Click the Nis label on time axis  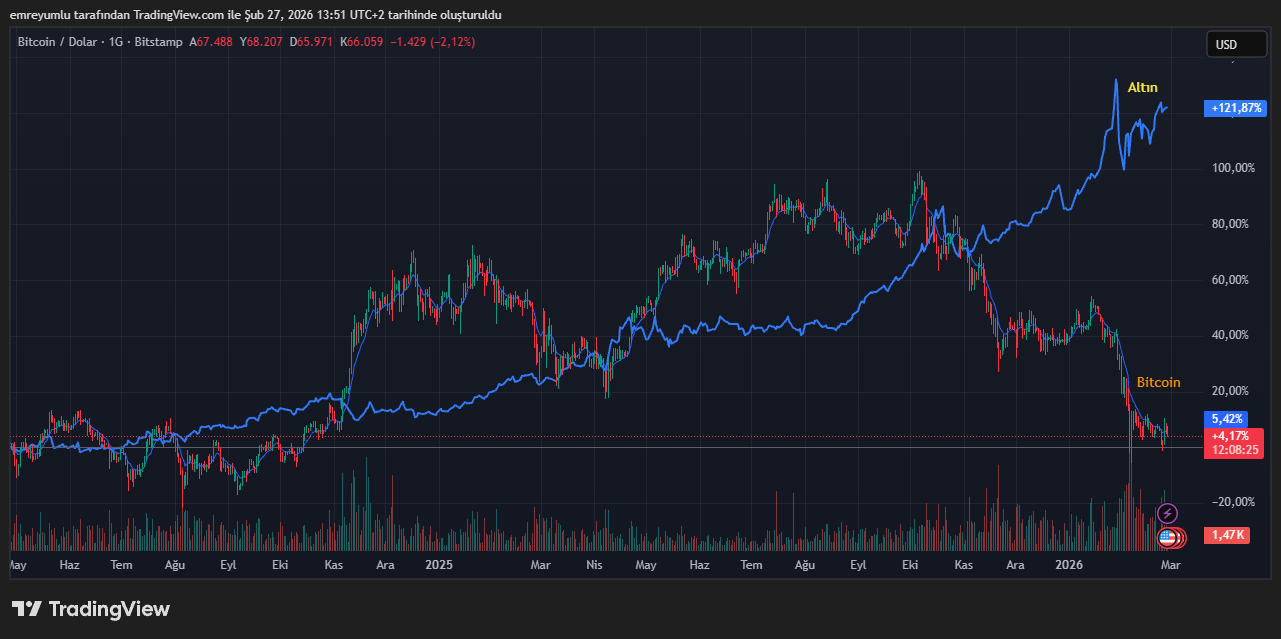594,565
